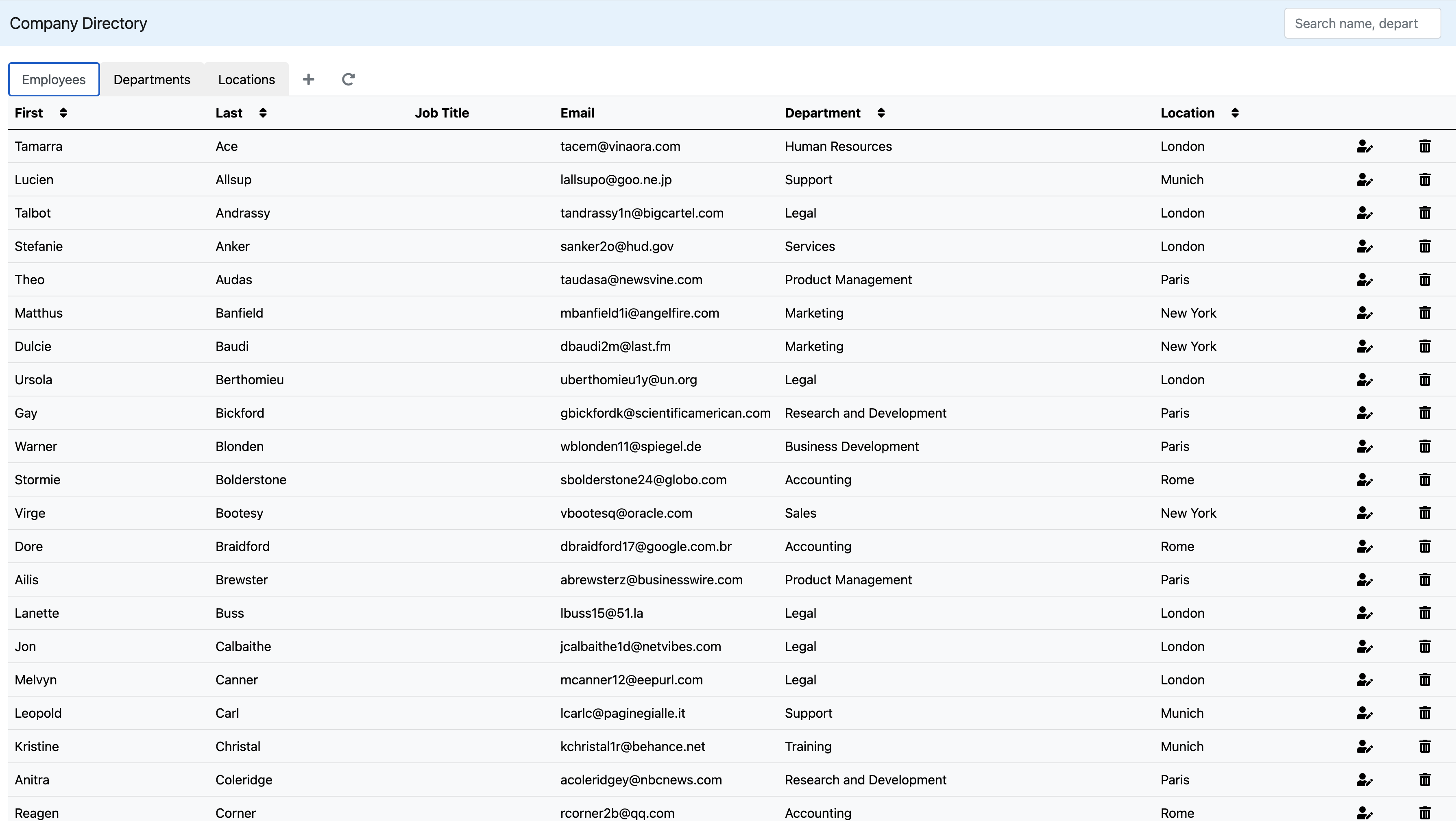Edit Anitra Coleridge's employee record
Viewport: 1456px width, 821px height.
pyautogui.click(x=1364, y=780)
